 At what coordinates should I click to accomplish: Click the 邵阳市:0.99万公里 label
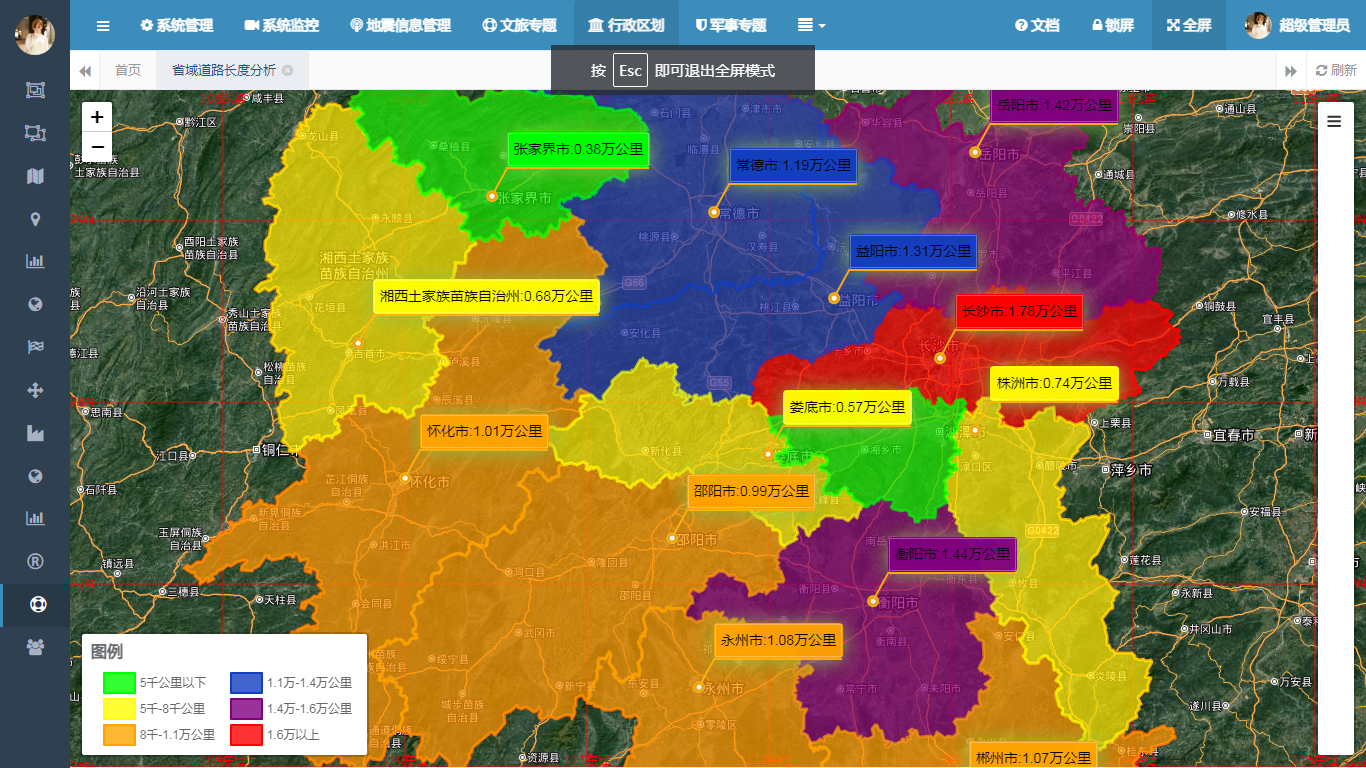pyautogui.click(x=751, y=492)
